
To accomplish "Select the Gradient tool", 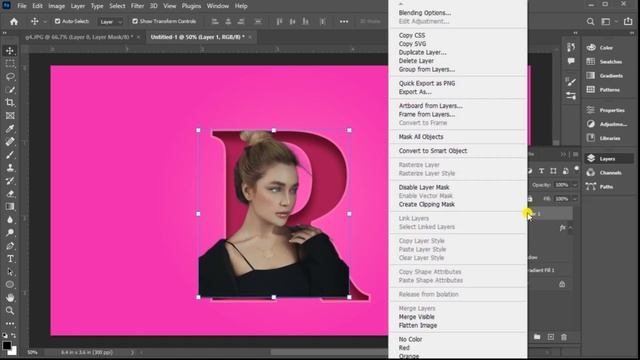I will point(10,207).
